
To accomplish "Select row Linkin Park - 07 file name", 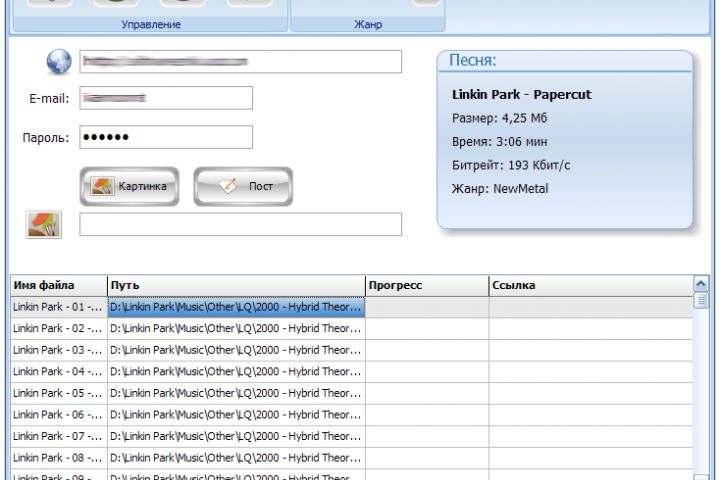I will tap(59, 436).
